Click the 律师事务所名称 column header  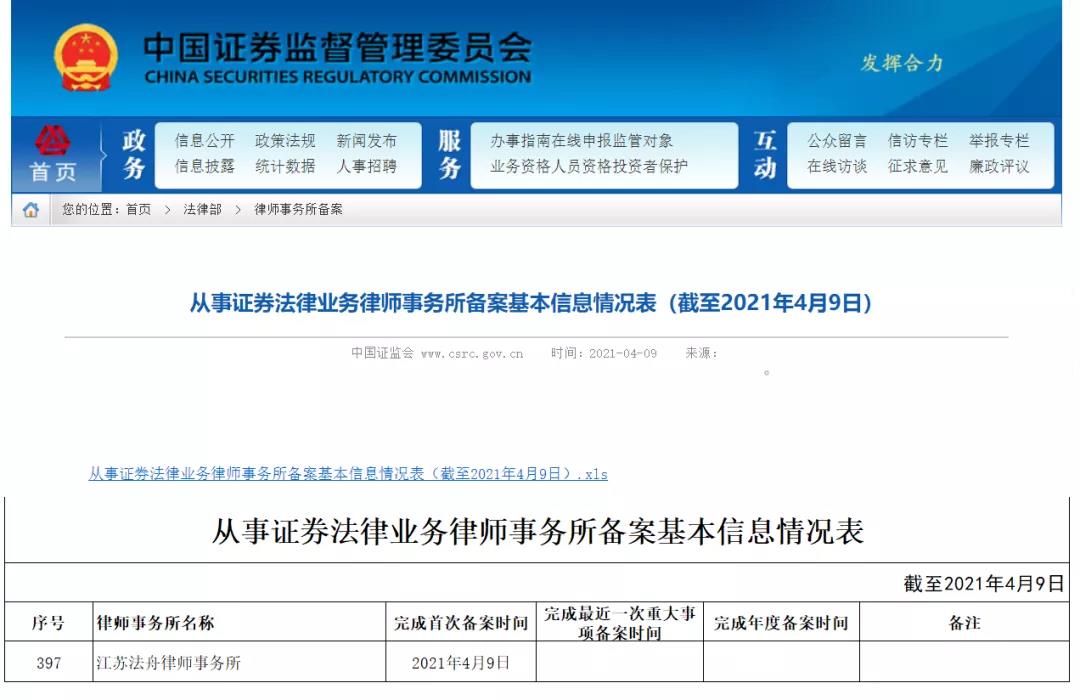155,623
